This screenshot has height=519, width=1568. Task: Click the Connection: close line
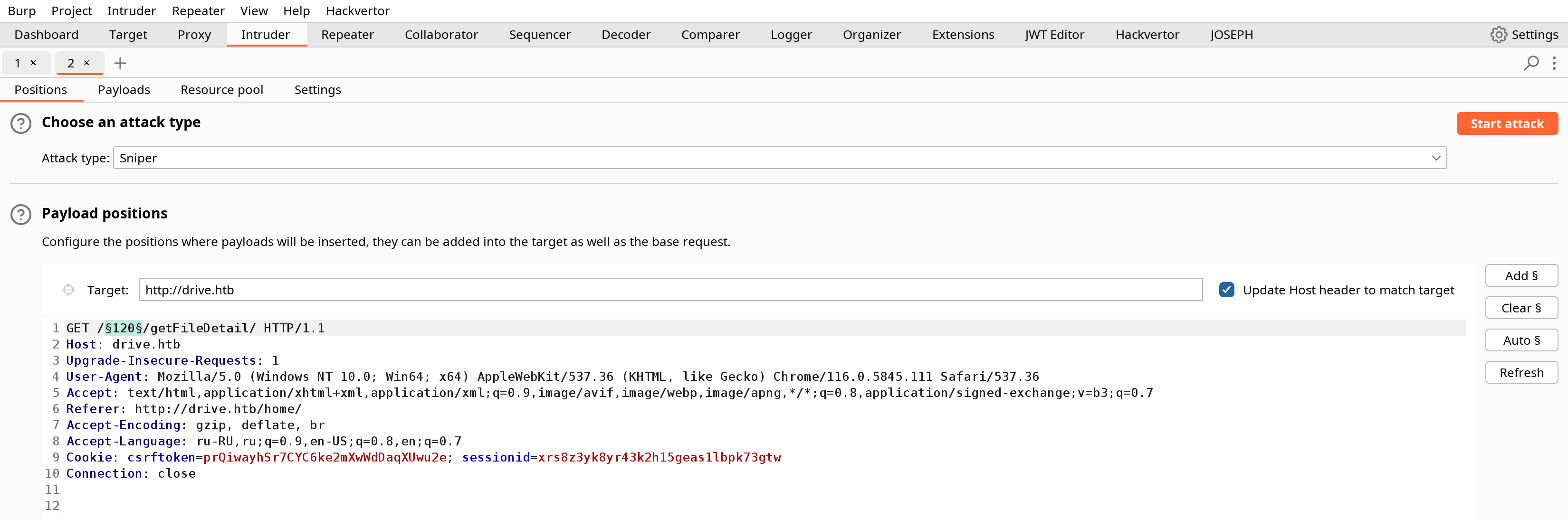pos(131,473)
